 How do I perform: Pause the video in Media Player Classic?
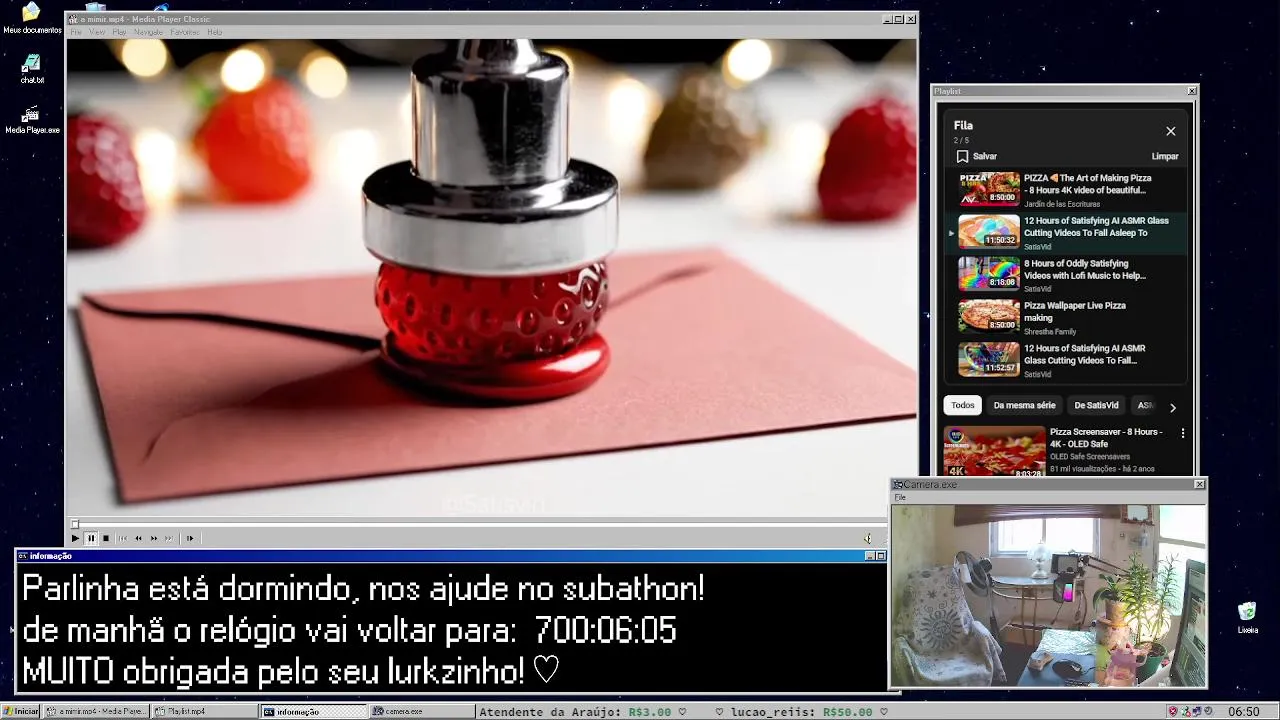click(91, 538)
